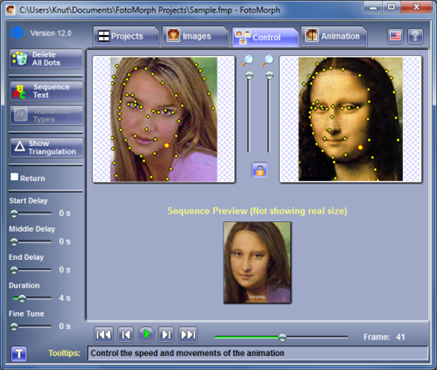Adjust the Middle Delay slider

14,242
